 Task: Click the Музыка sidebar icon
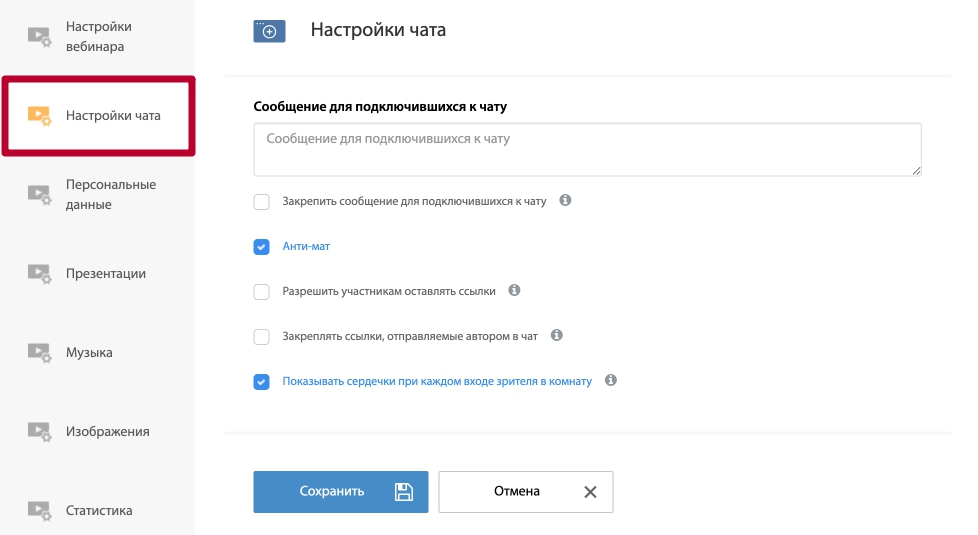click(39, 353)
